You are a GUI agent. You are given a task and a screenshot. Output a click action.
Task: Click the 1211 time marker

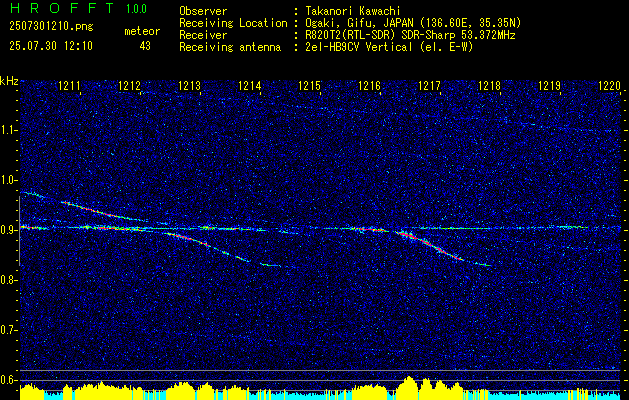click(69, 85)
